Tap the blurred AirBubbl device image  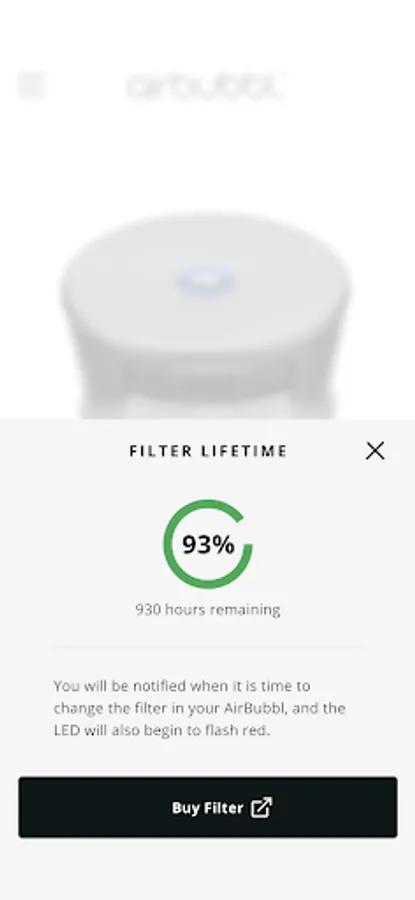coord(205,315)
